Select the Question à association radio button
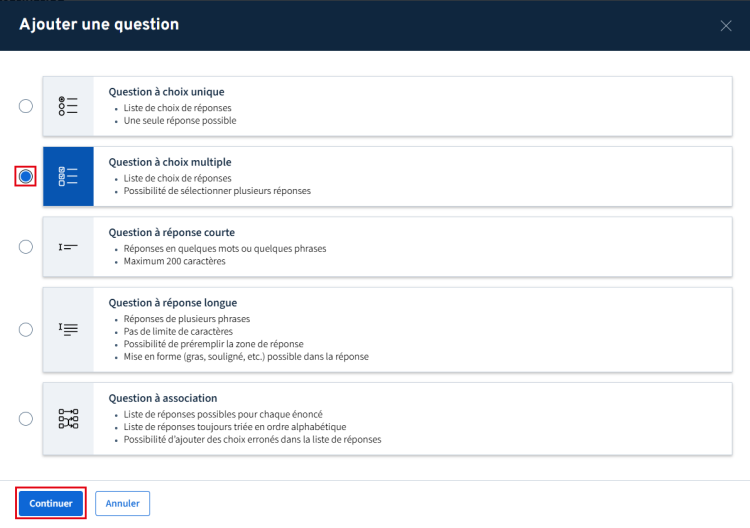 pyautogui.click(x=26, y=418)
